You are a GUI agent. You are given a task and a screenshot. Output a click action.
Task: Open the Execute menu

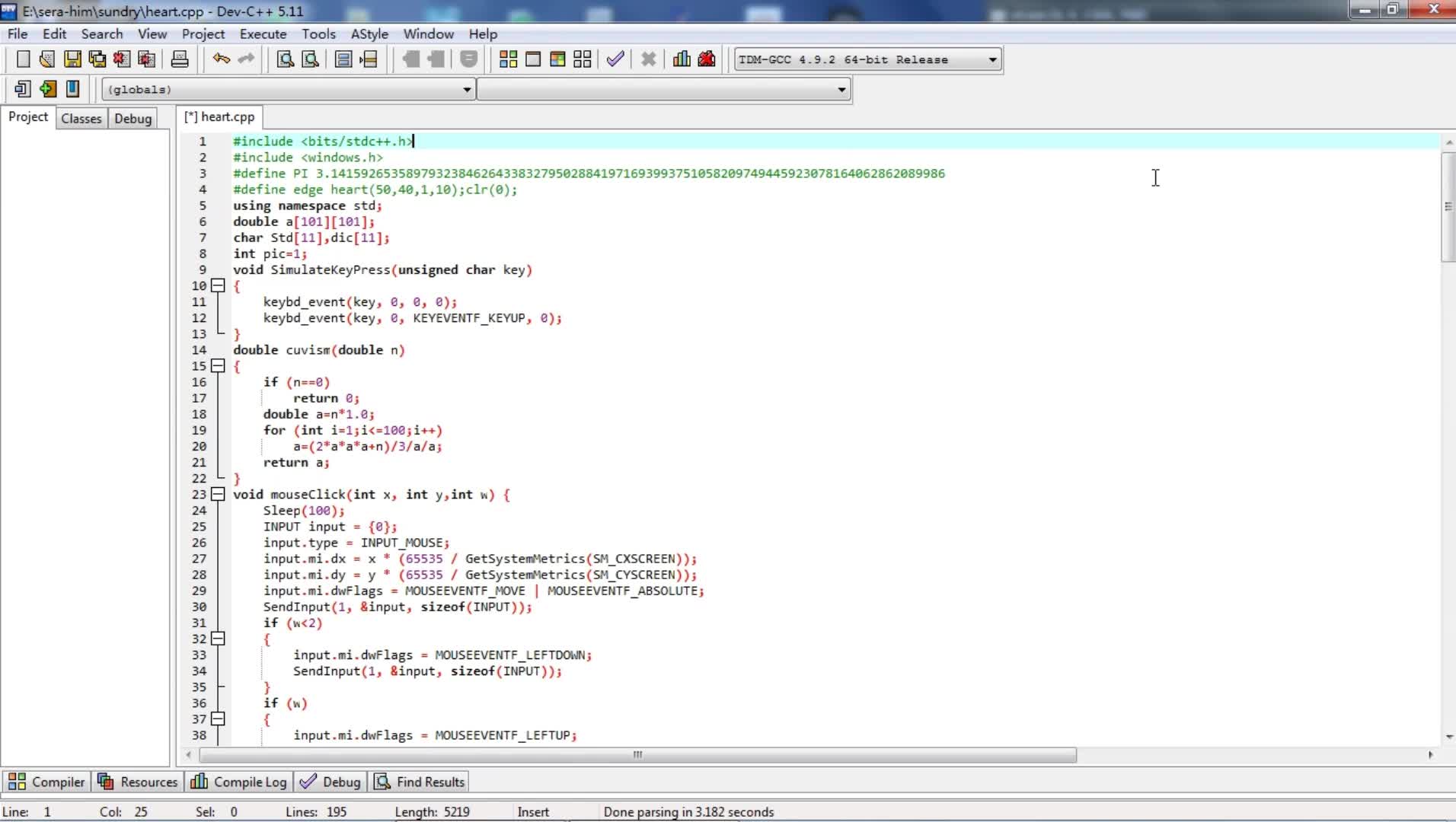[x=263, y=34]
